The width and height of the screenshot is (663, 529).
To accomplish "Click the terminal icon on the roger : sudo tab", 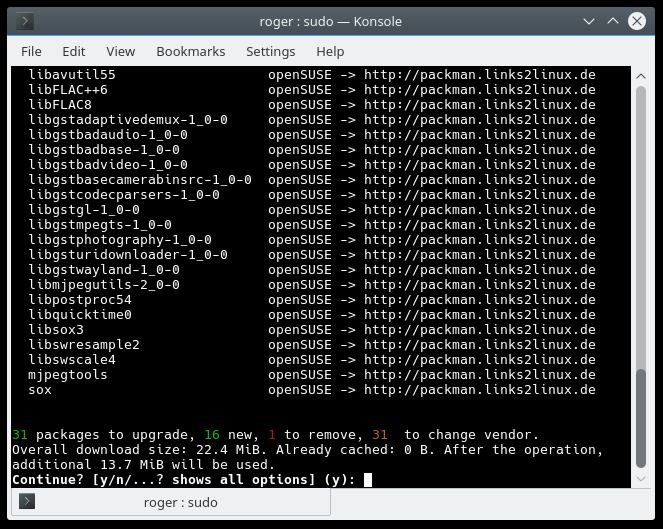I will pos(27,502).
